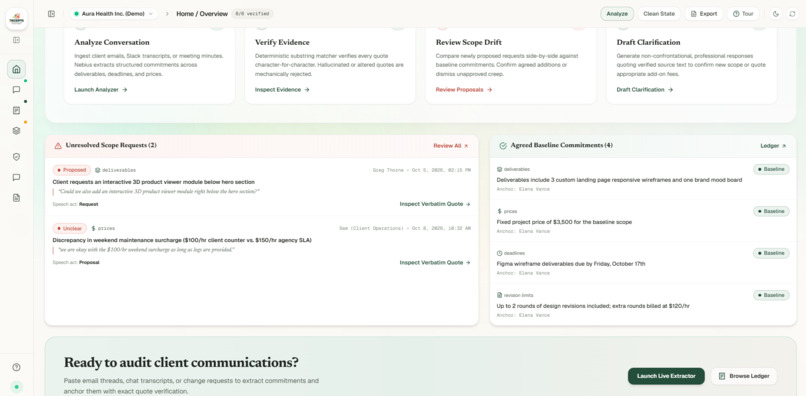806x396 pixels.
Task: Click warning triangle beside Unresolved Scope Requests
Action: 58,146
